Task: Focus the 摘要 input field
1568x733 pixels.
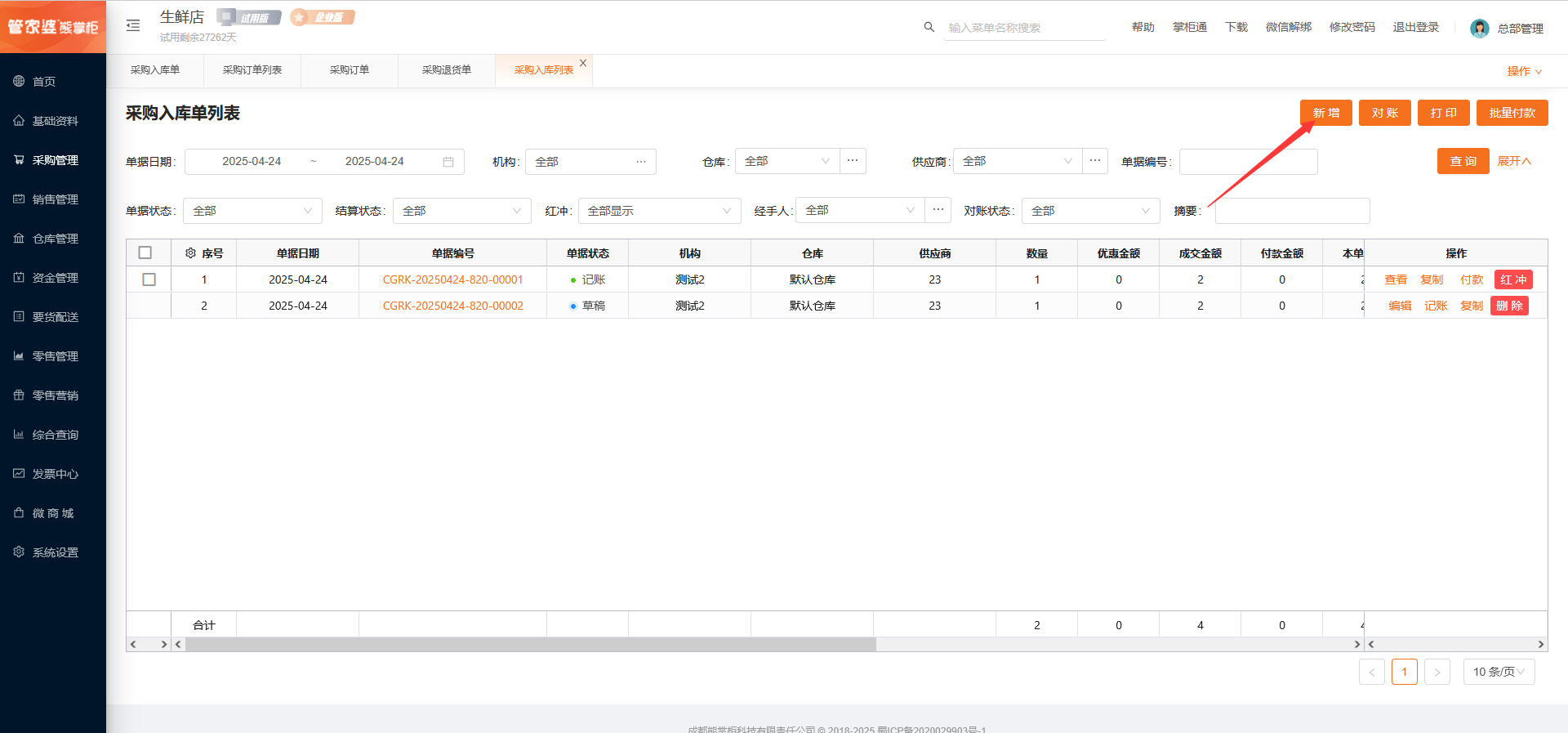Action: tap(1292, 210)
